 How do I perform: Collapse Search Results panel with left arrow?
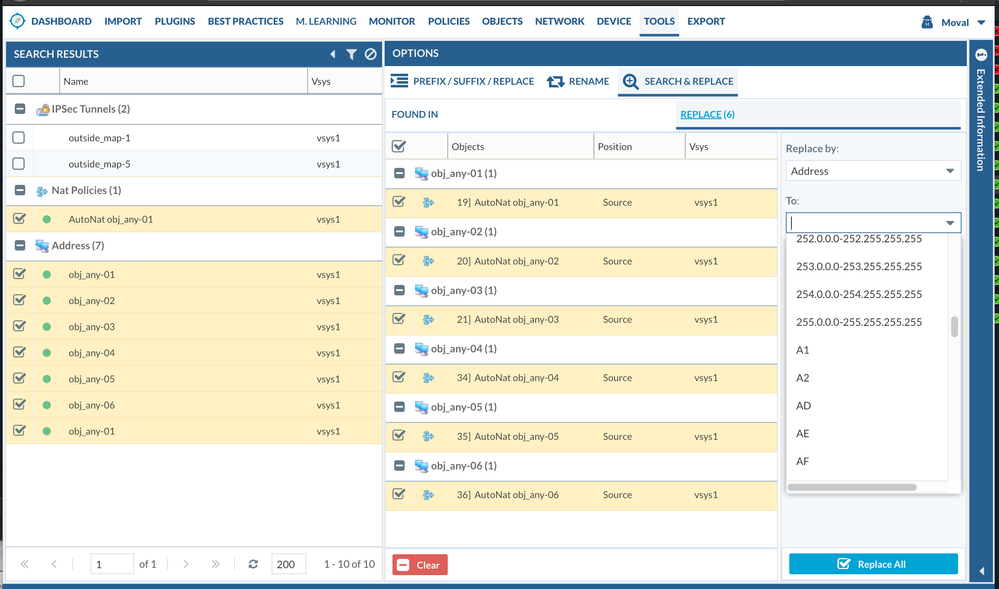pyautogui.click(x=333, y=54)
